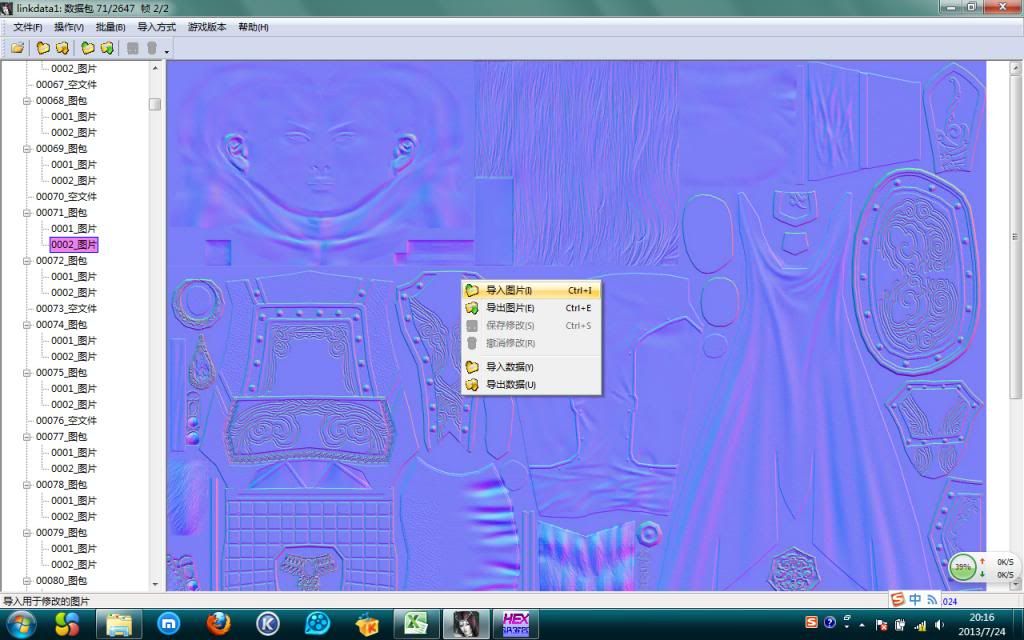This screenshot has width=1024, height=640.
Task: Switch to Excel in the taskbar
Action: (415, 623)
